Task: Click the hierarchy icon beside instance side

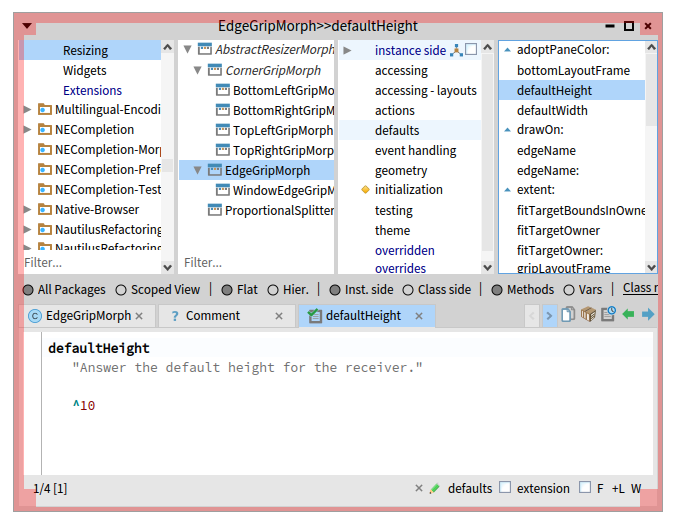Action: click(x=456, y=50)
